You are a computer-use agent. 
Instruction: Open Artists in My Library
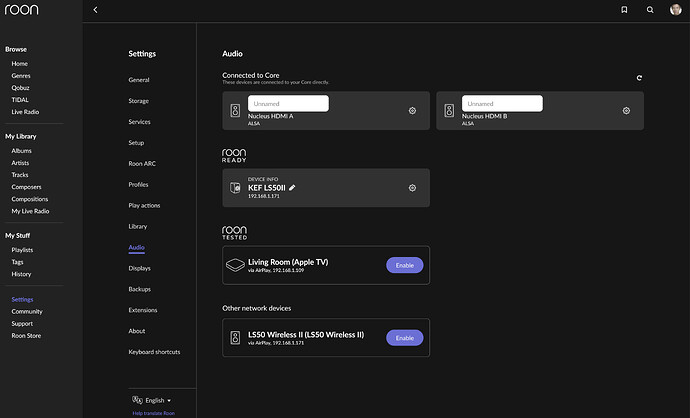(x=20, y=163)
